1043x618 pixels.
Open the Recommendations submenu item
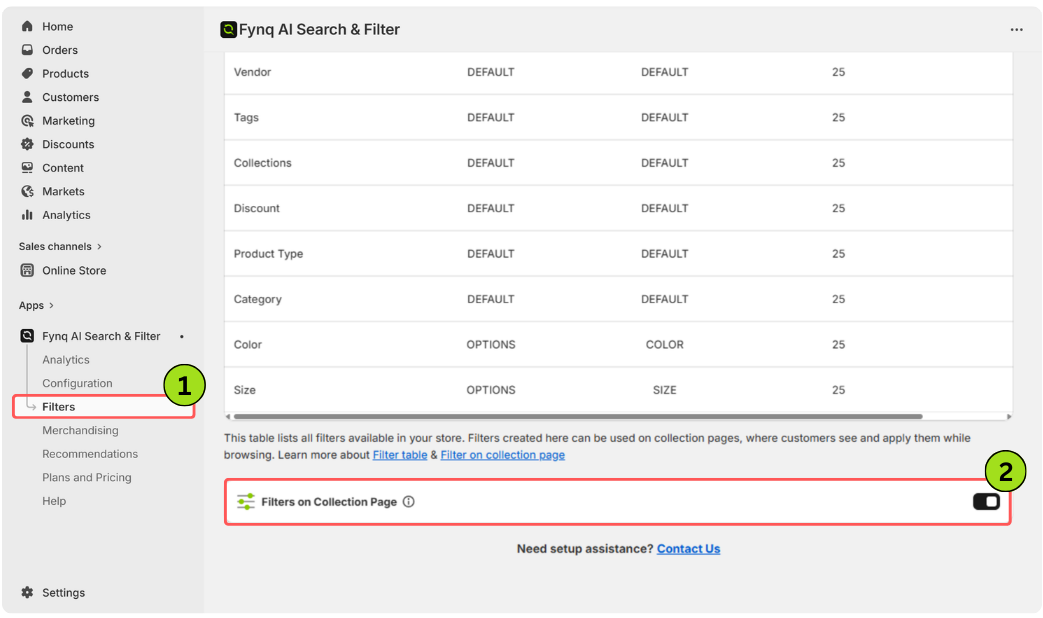[90, 454]
